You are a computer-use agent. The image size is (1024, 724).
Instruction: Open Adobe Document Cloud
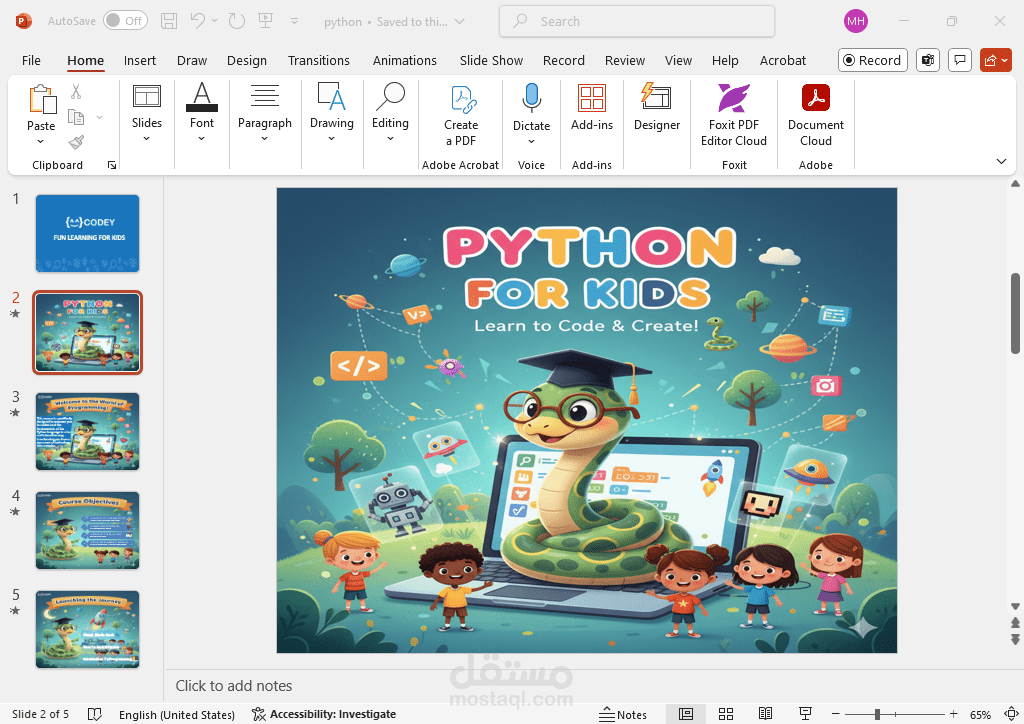(x=816, y=116)
